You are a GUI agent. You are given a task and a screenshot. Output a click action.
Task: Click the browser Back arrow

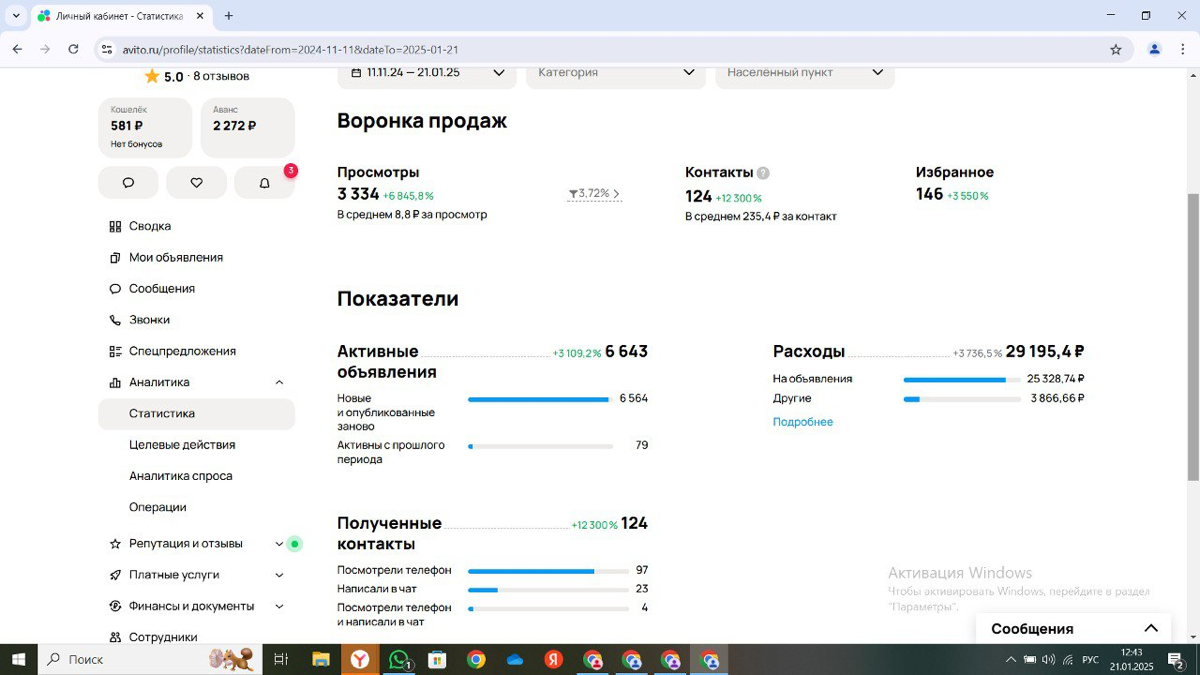click(17, 49)
